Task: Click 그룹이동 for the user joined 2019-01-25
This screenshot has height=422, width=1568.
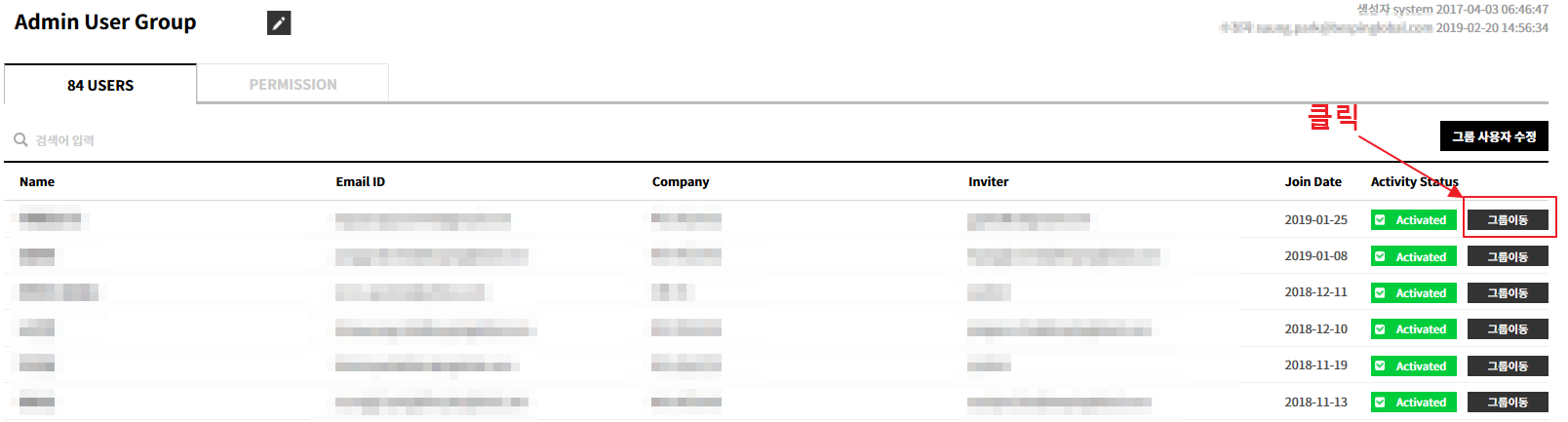Action: point(1507,220)
